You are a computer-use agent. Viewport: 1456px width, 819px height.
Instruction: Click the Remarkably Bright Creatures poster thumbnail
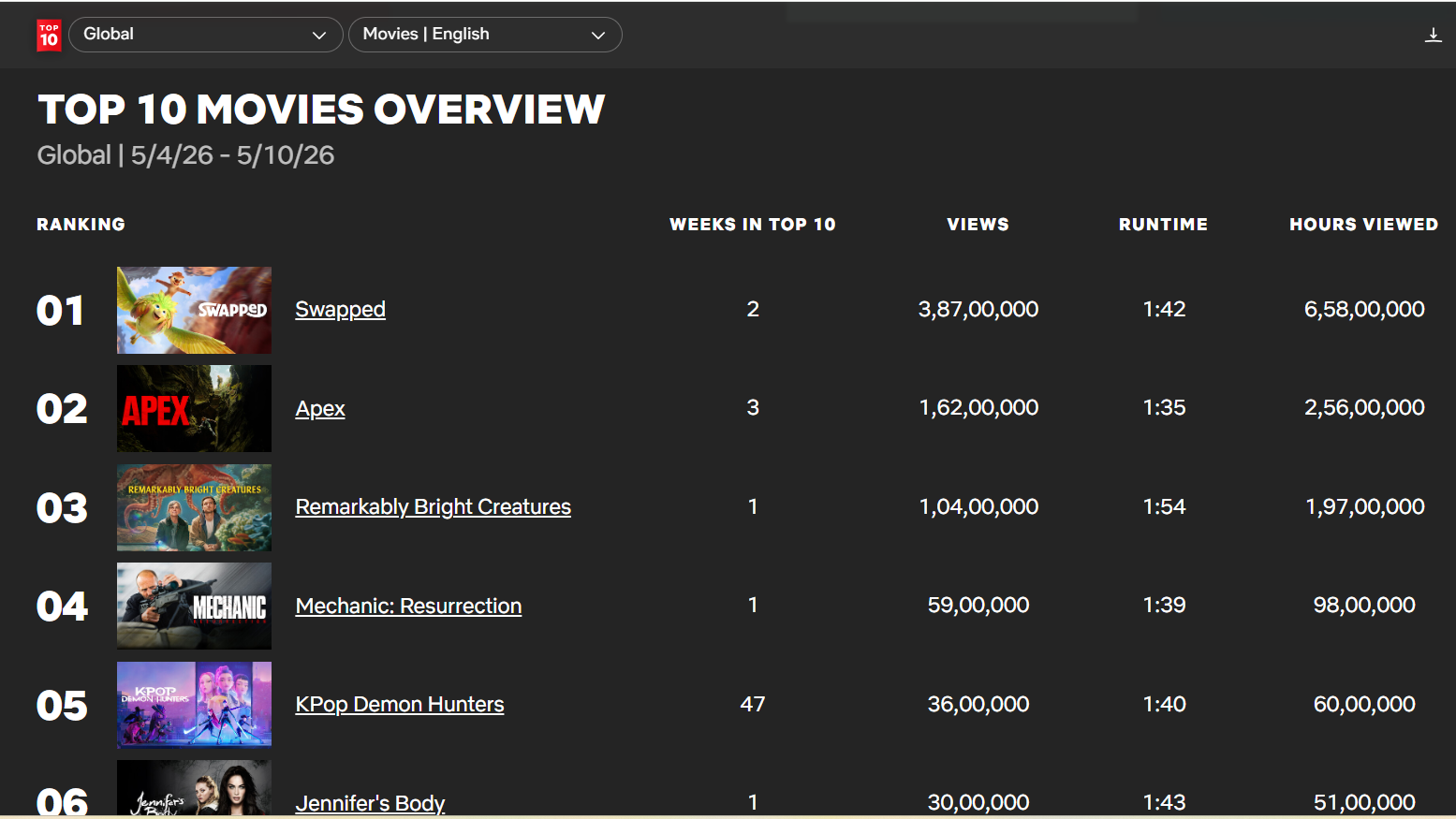pyautogui.click(x=194, y=507)
